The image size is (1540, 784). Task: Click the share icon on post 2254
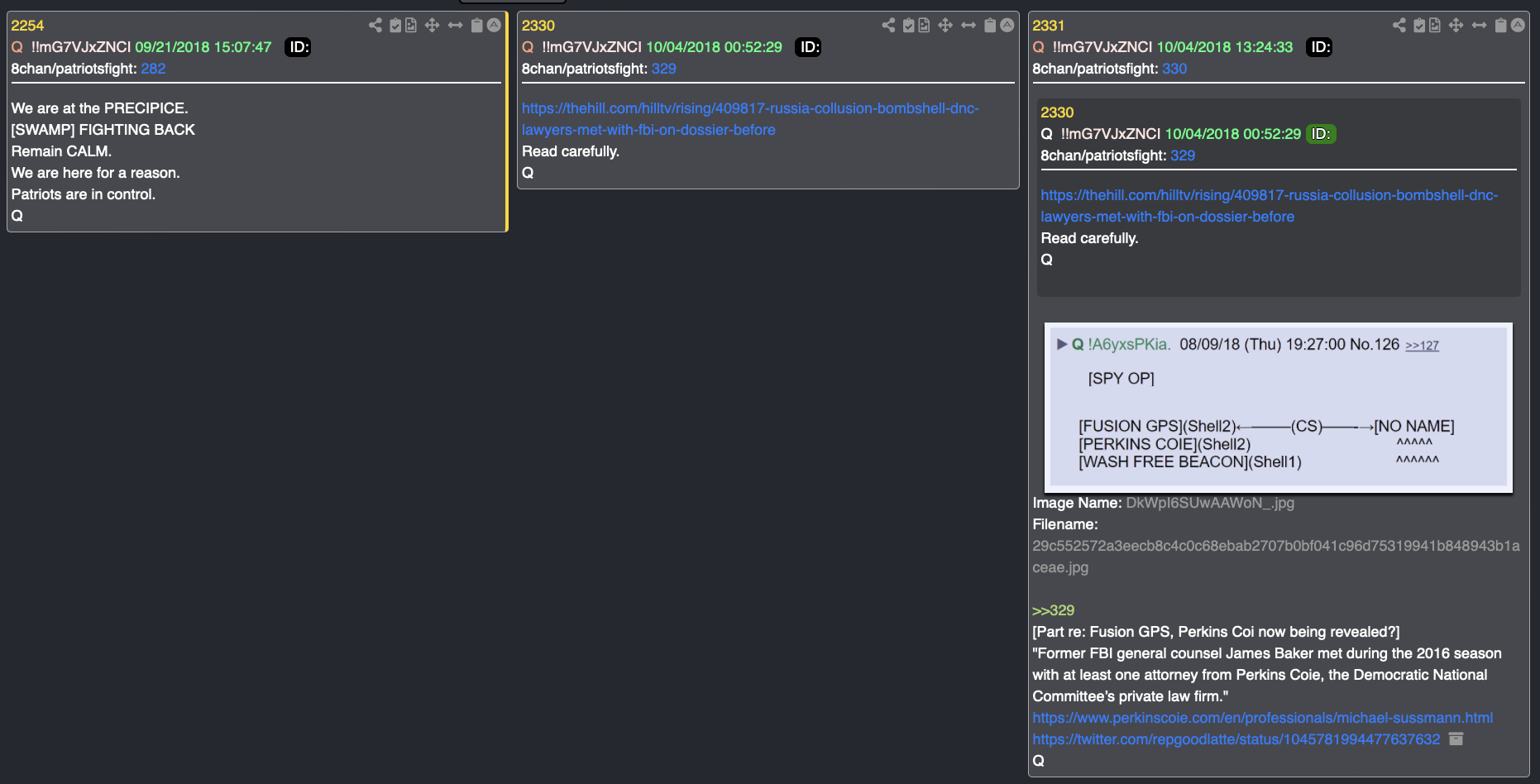pos(375,25)
